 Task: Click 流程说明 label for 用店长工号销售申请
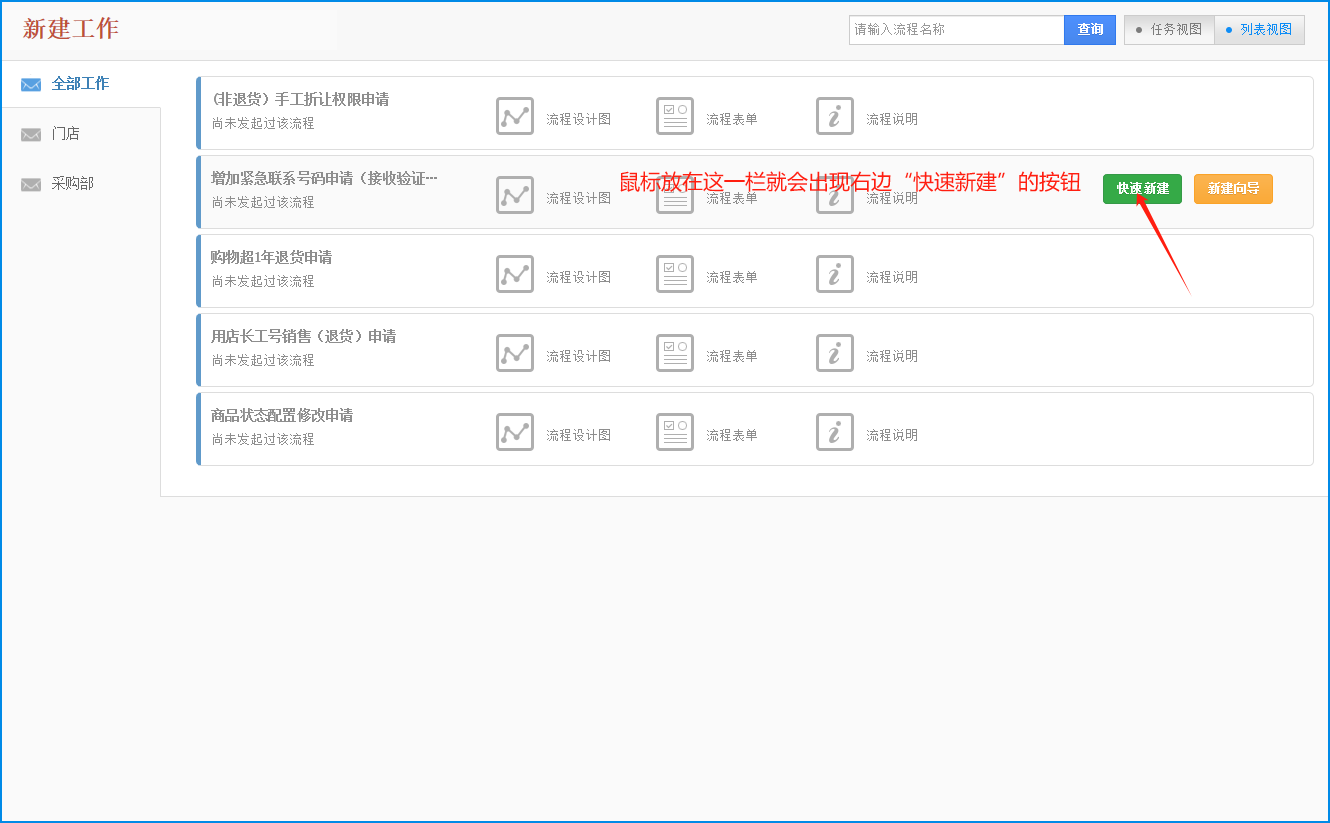tap(892, 356)
